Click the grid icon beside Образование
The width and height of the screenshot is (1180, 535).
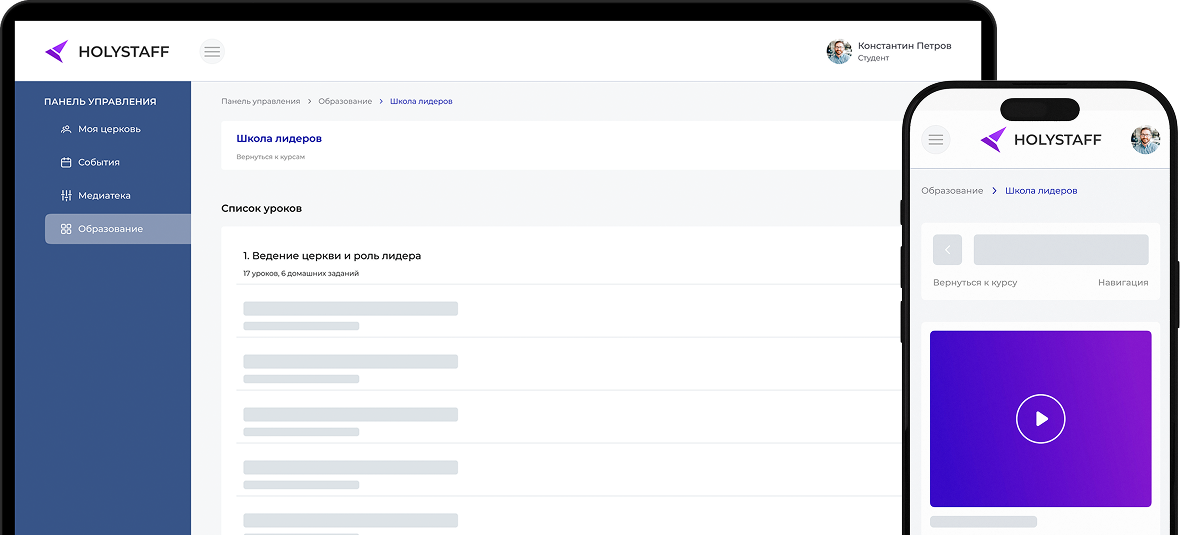tap(65, 229)
